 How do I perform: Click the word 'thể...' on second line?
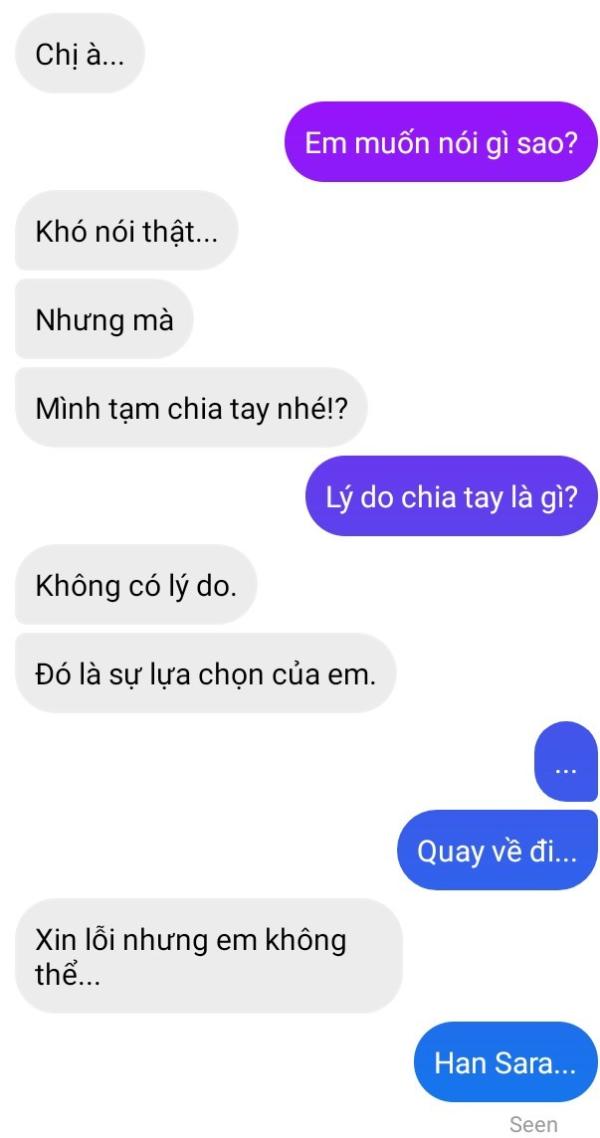pyautogui.click(x=68, y=974)
